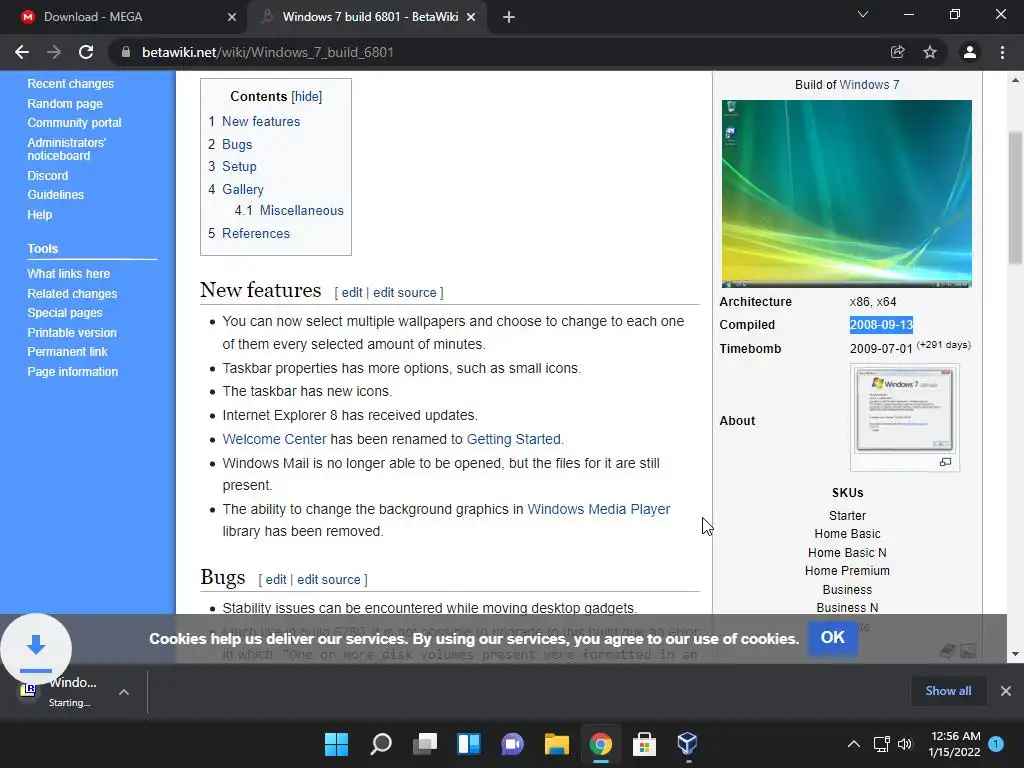Click the highlighted compiled date 2008-09-13
The width and height of the screenshot is (1024, 768).
tap(880, 325)
